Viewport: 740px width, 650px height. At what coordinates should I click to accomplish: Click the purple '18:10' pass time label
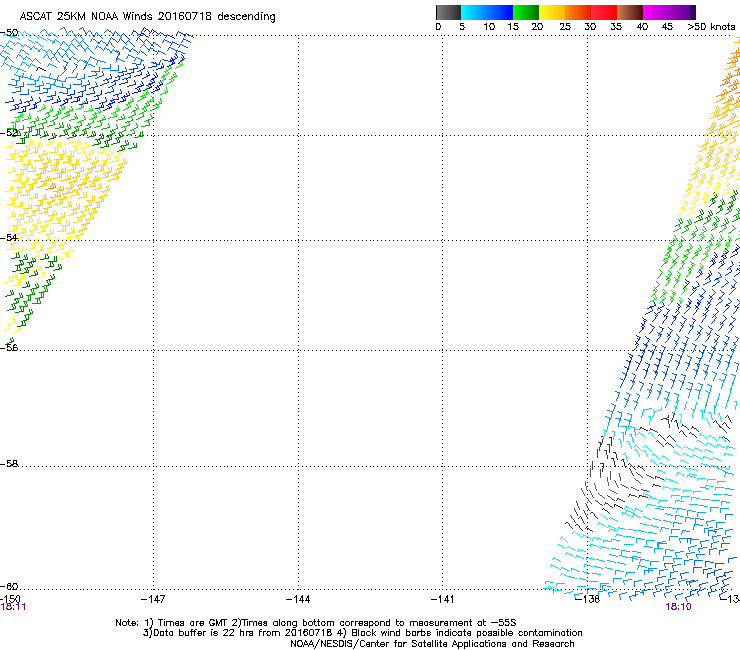coord(679,607)
